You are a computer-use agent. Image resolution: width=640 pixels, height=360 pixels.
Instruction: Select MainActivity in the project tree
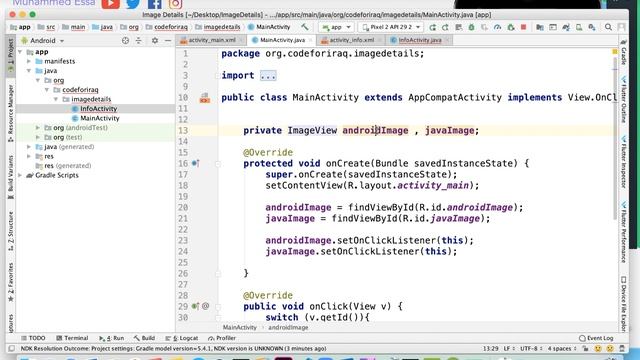click(100, 118)
